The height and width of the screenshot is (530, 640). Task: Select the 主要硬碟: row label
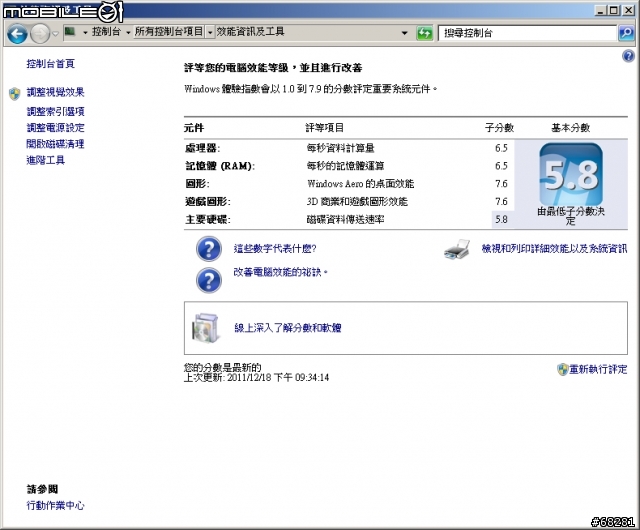(208, 220)
